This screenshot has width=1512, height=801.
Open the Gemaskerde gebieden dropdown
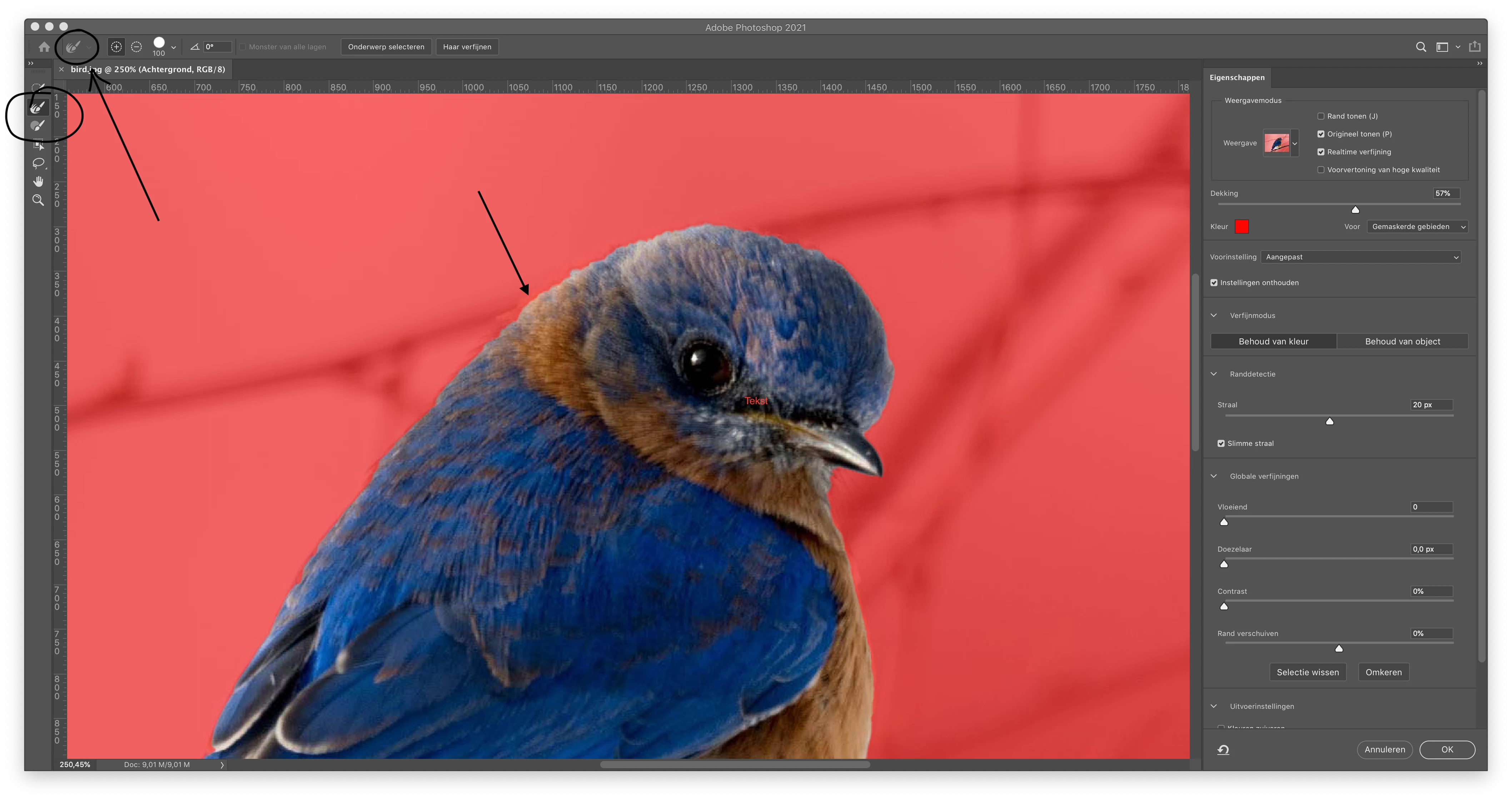1417,227
